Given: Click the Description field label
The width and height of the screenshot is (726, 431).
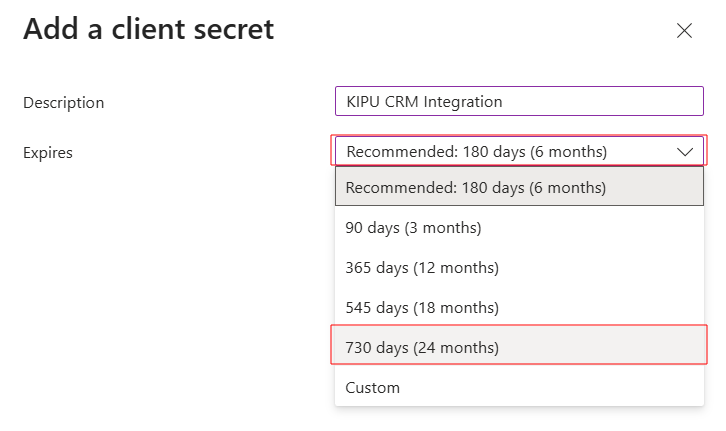Looking at the screenshot, I should click(x=63, y=103).
